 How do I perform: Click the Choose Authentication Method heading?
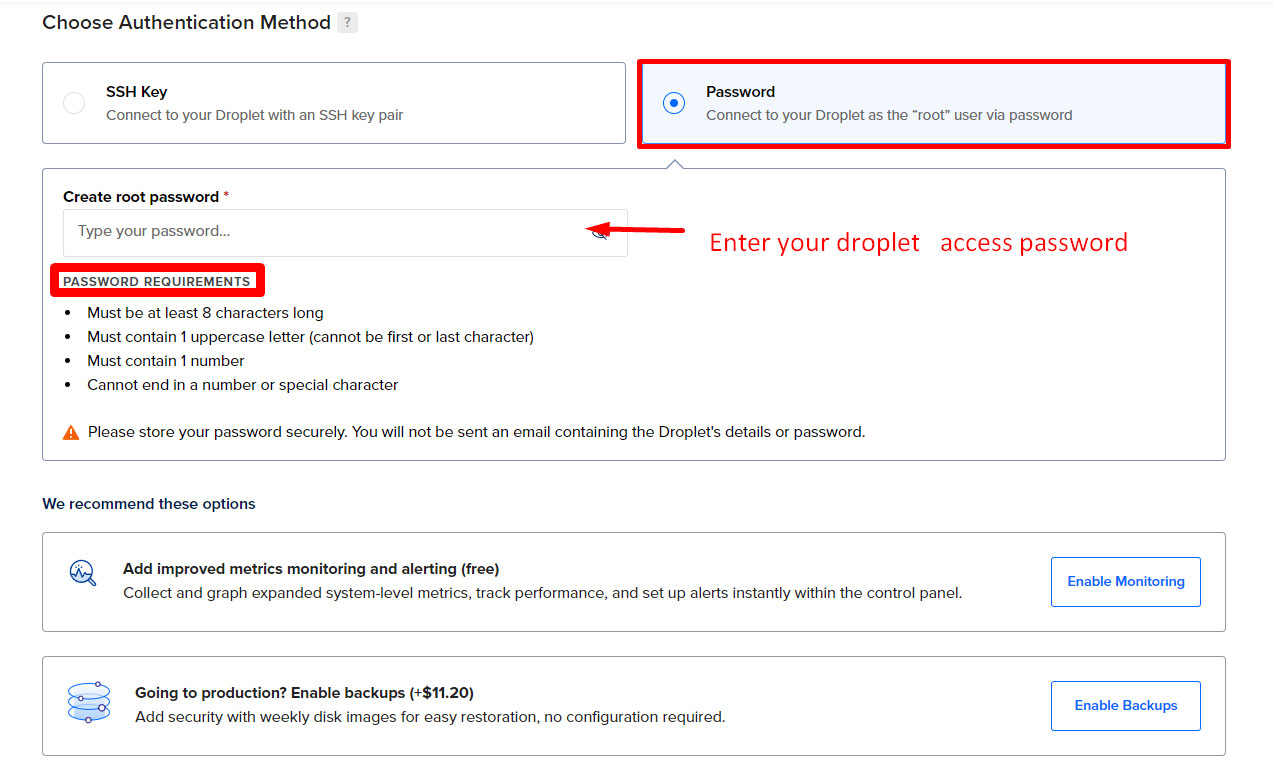coord(186,22)
